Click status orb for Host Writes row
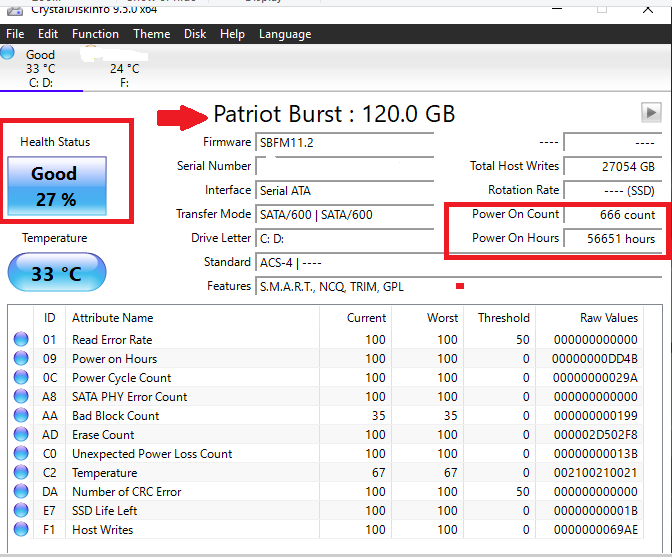 (21, 529)
